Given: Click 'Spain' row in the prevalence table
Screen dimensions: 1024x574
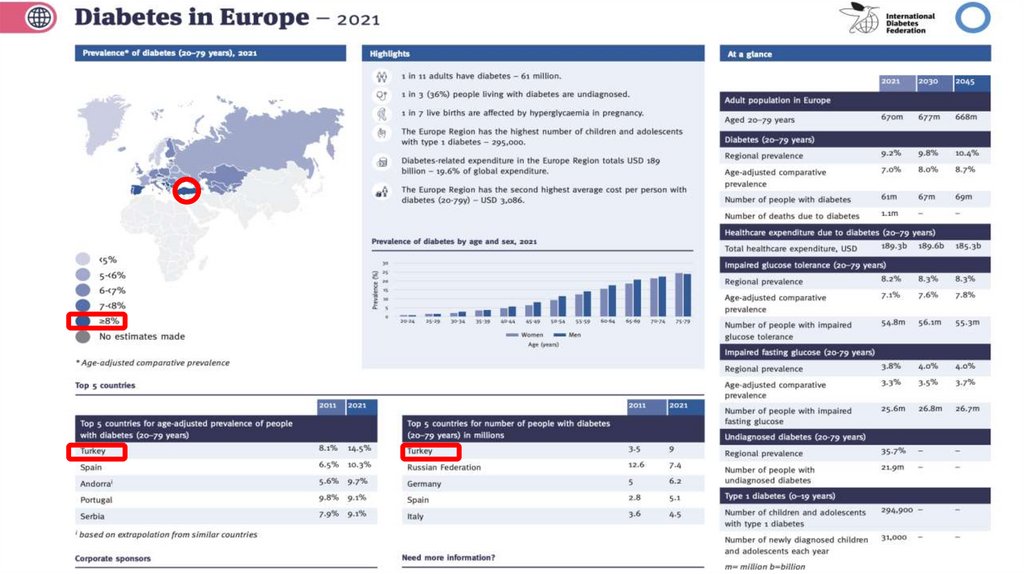Looking at the screenshot, I should click(x=226, y=467).
